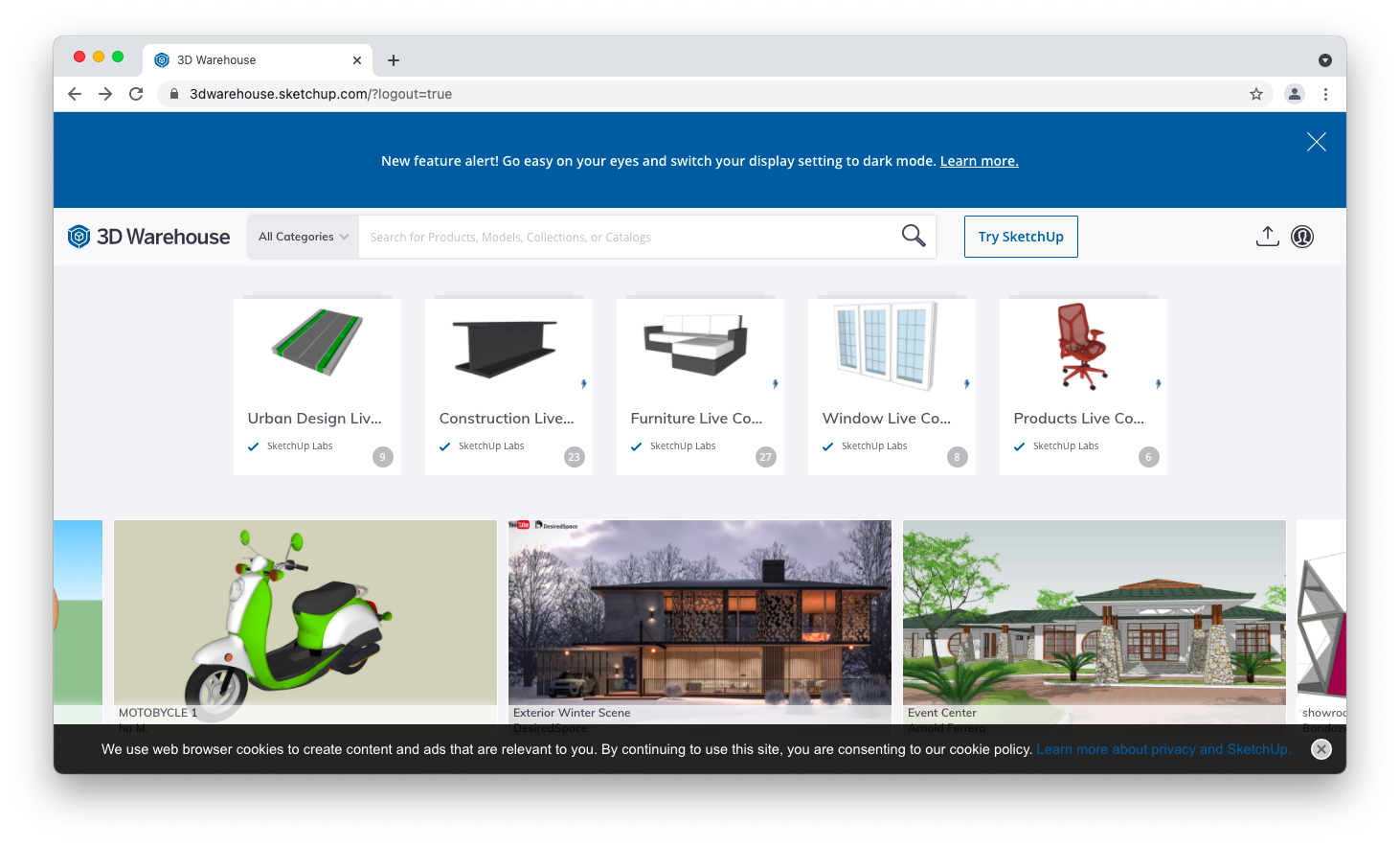1400x845 pixels.
Task: Click SketchUp Labs under Furniture Live
Action: coord(683,446)
